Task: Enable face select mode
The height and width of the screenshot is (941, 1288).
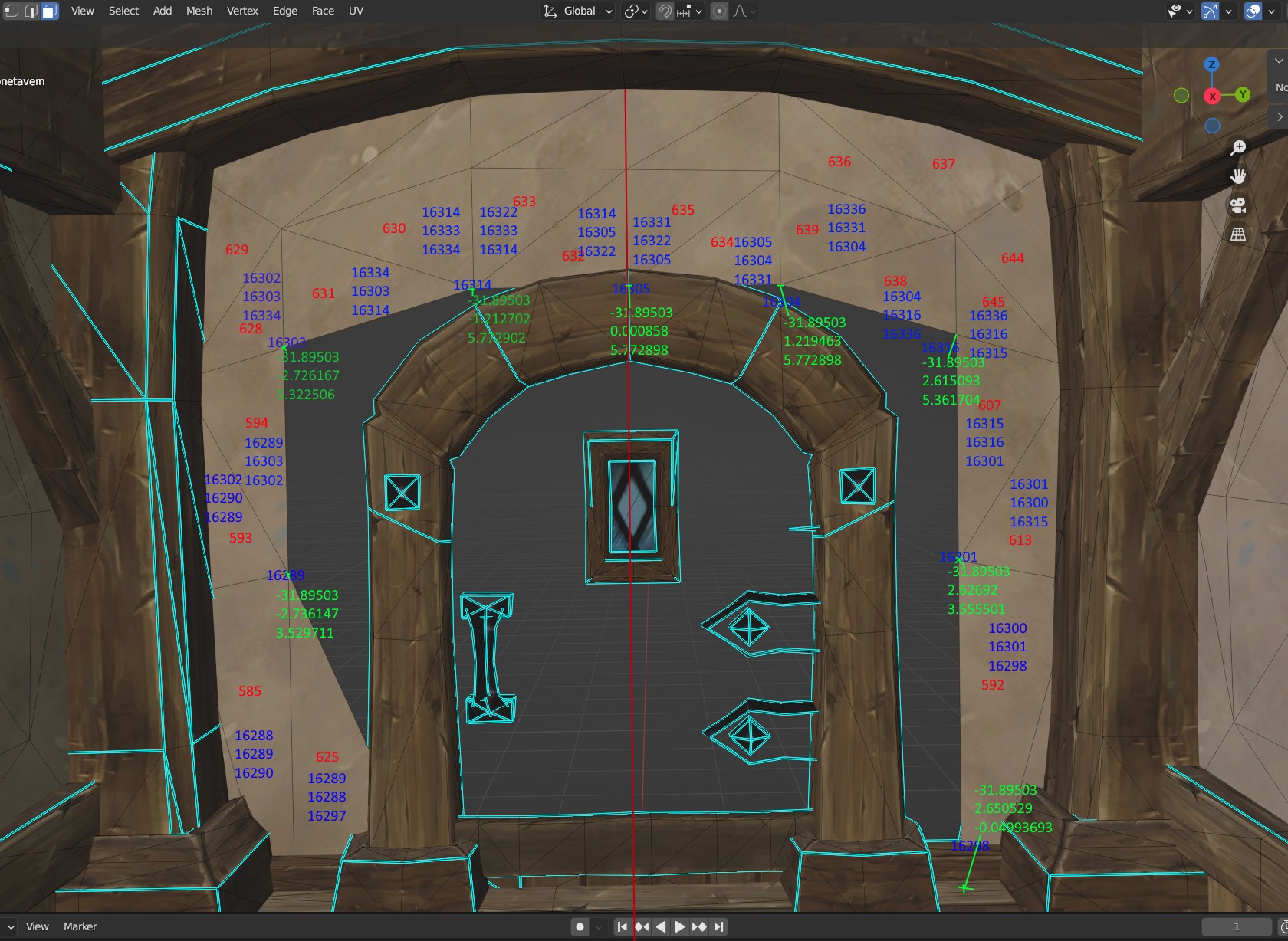Action: click(50, 11)
